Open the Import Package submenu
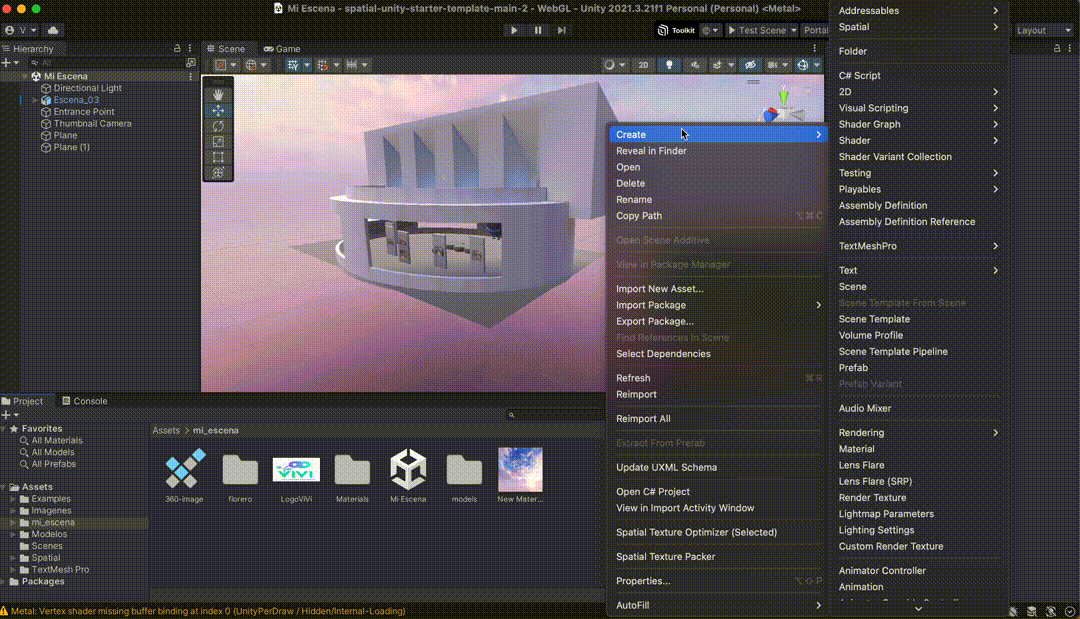The height and width of the screenshot is (619, 1080). (x=717, y=305)
